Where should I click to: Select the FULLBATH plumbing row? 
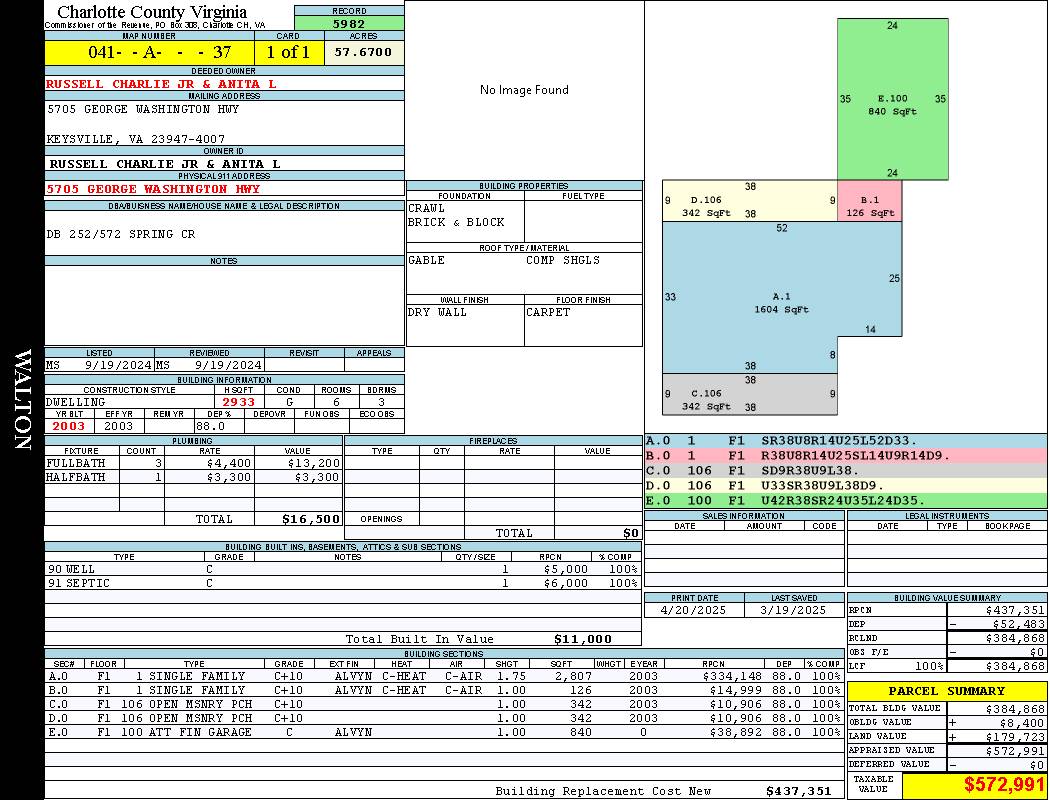tap(194, 463)
